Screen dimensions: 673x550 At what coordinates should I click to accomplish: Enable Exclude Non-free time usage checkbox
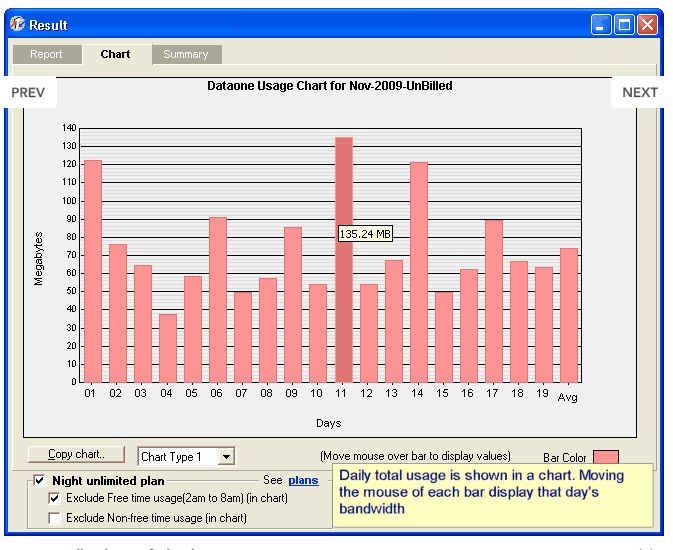pyautogui.click(x=54, y=518)
